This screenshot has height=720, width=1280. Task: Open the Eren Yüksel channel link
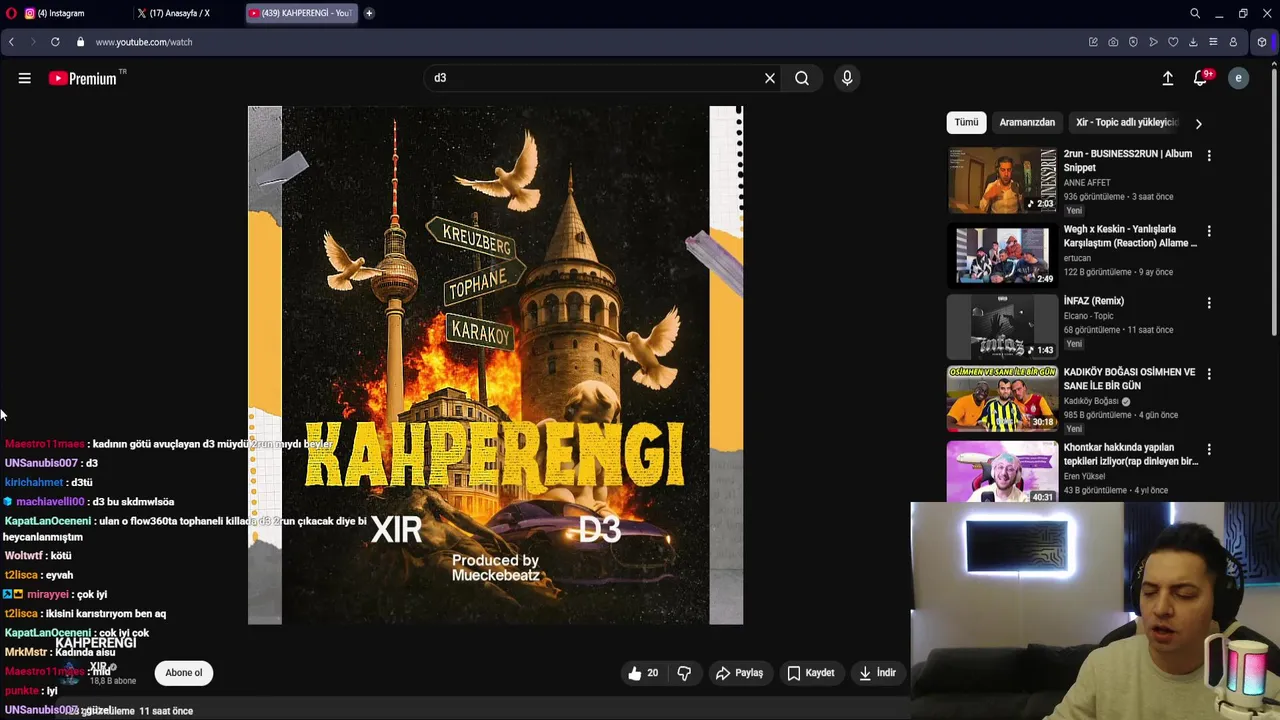click(1084, 476)
